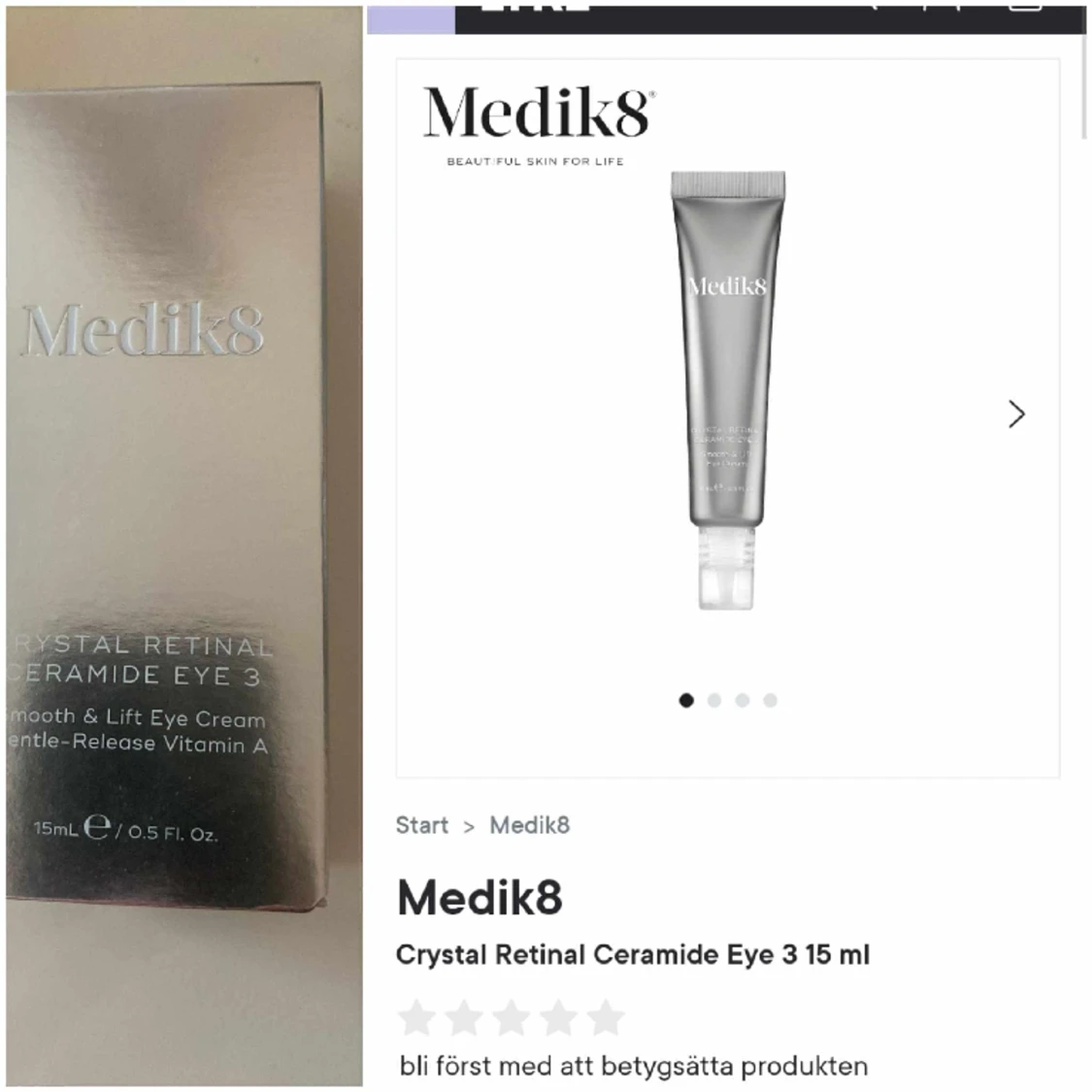Select the first carousel dot indicator
Viewport: 1092px width, 1092px height.
(686, 700)
